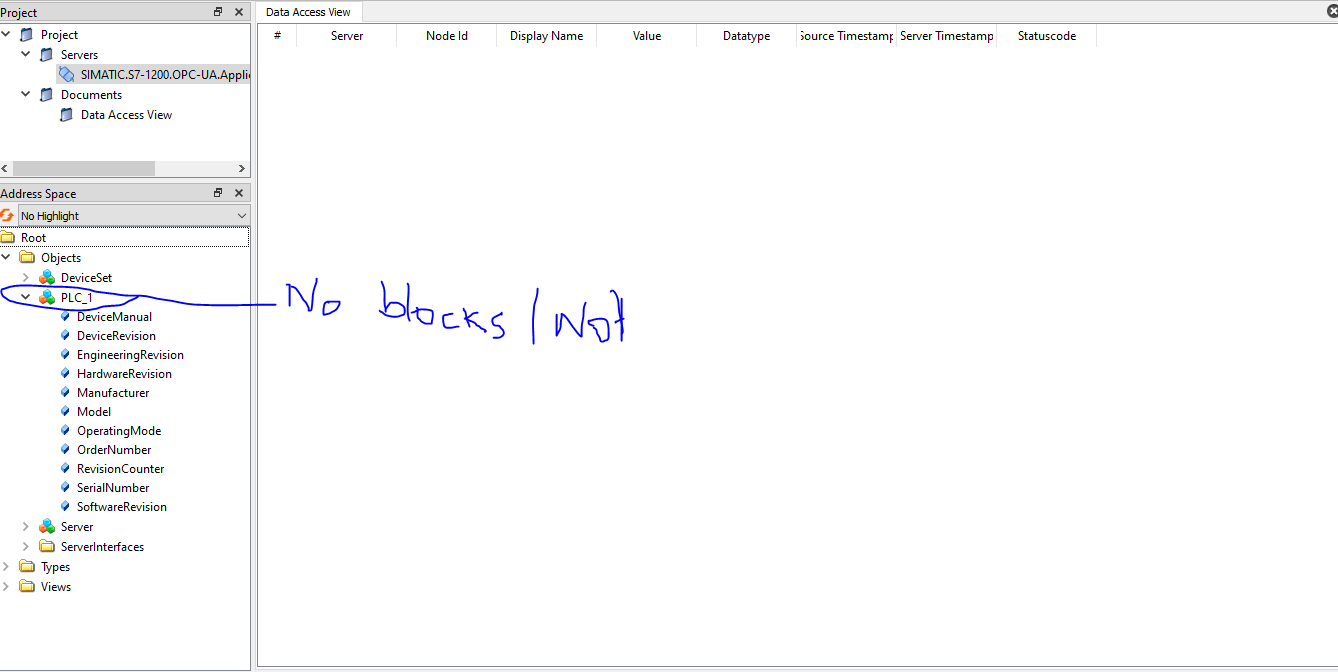Screen dimensions: 1338x672
Task: Click the DeviceManual variable icon
Action: (65, 316)
